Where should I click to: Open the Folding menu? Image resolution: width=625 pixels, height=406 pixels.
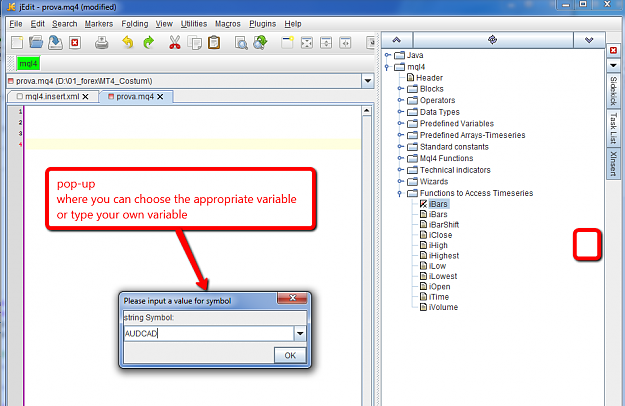click(x=134, y=24)
